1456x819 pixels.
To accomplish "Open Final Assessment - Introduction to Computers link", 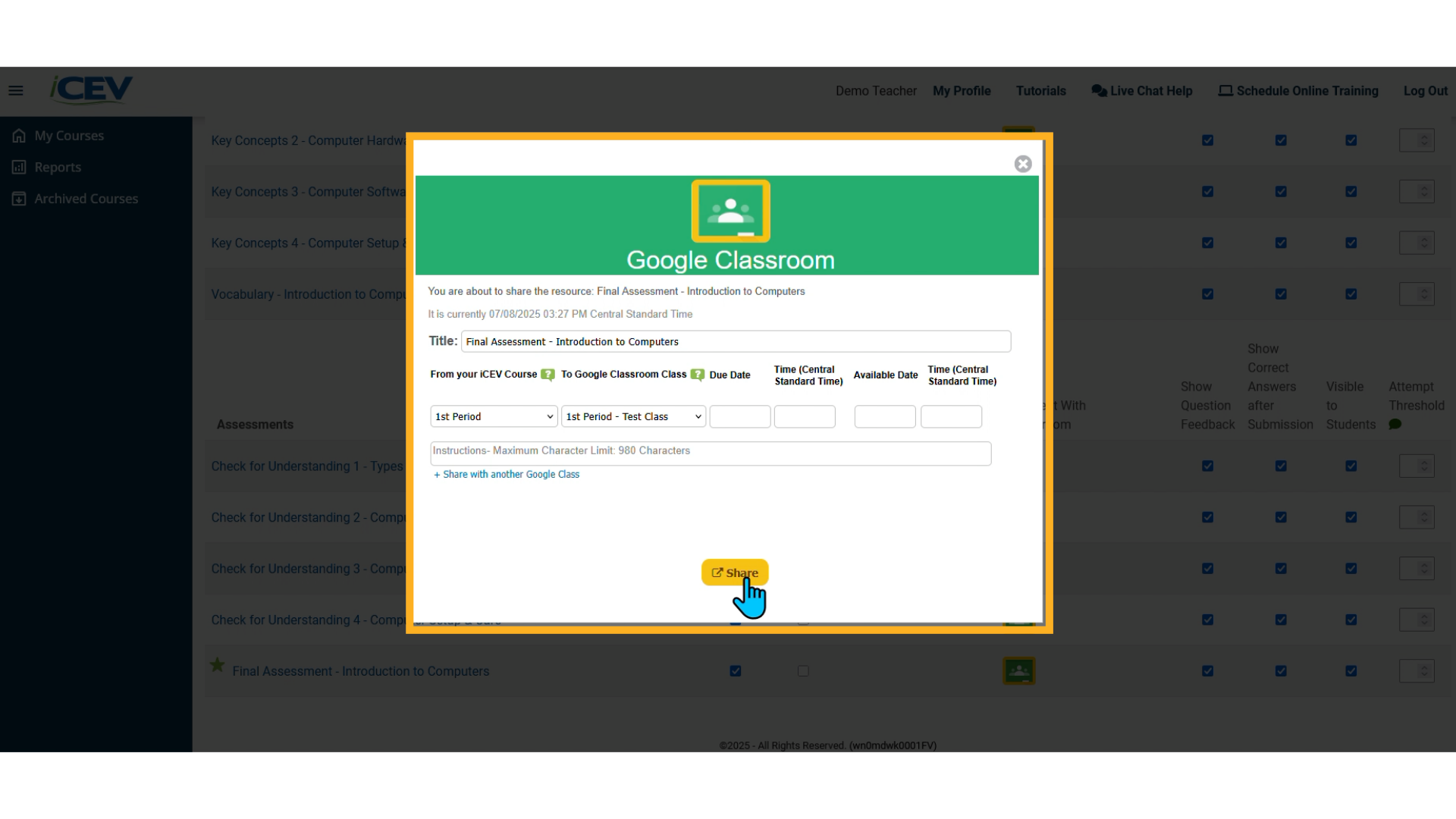I will coord(360,671).
